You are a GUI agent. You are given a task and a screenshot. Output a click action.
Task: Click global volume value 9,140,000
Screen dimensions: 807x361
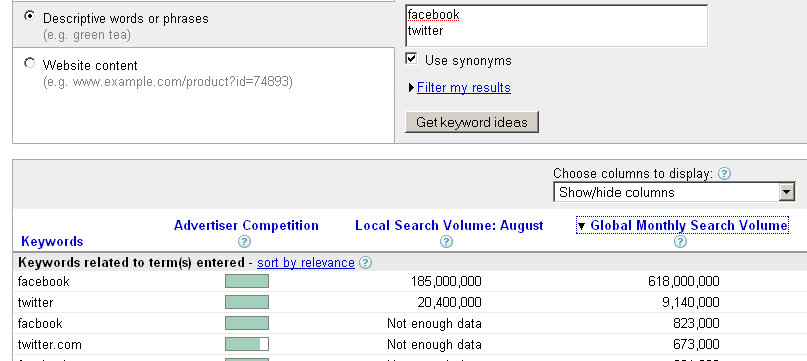(691, 302)
